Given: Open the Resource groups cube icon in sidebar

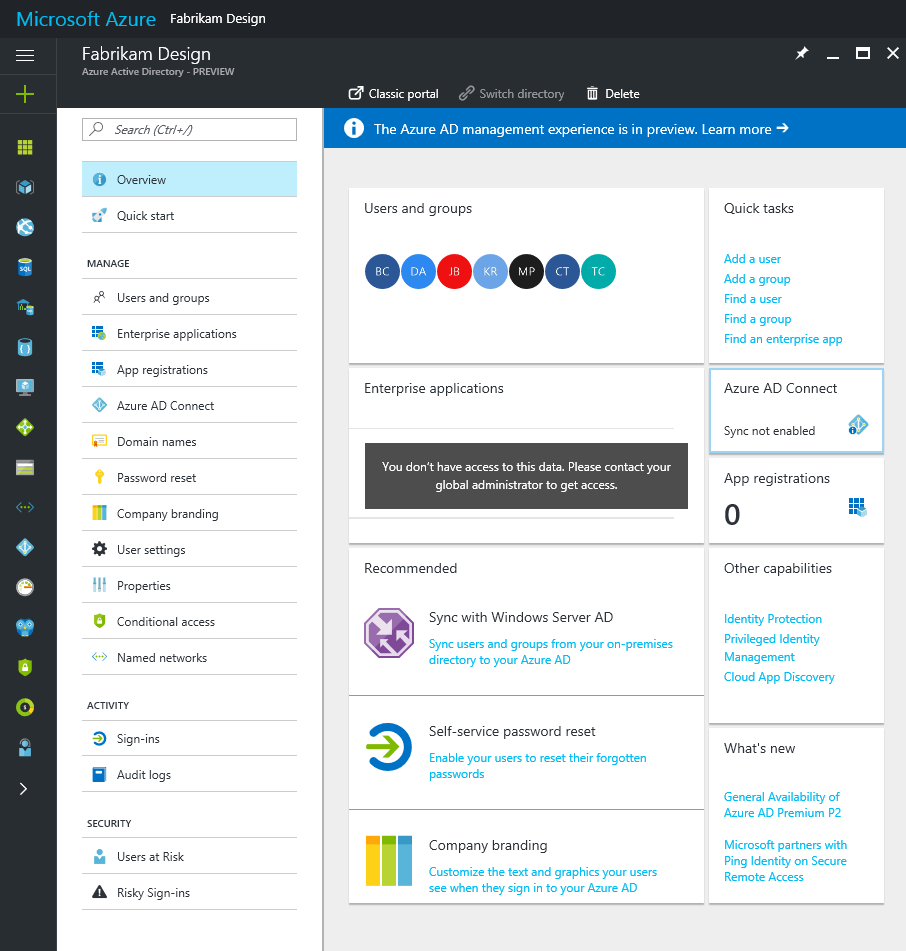Looking at the screenshot, I should point(25,187).
